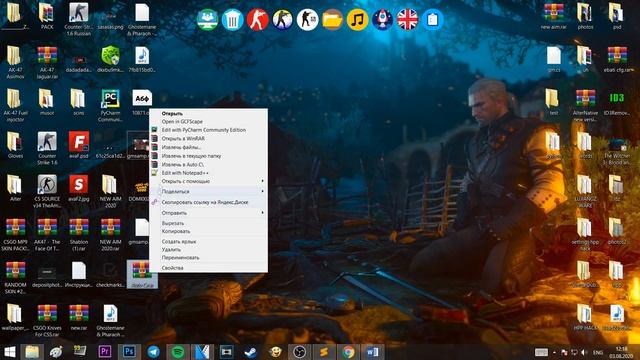Switch the ENG input language indicator
The width and height of the screenshot is (640, 360).
point(598,352)
